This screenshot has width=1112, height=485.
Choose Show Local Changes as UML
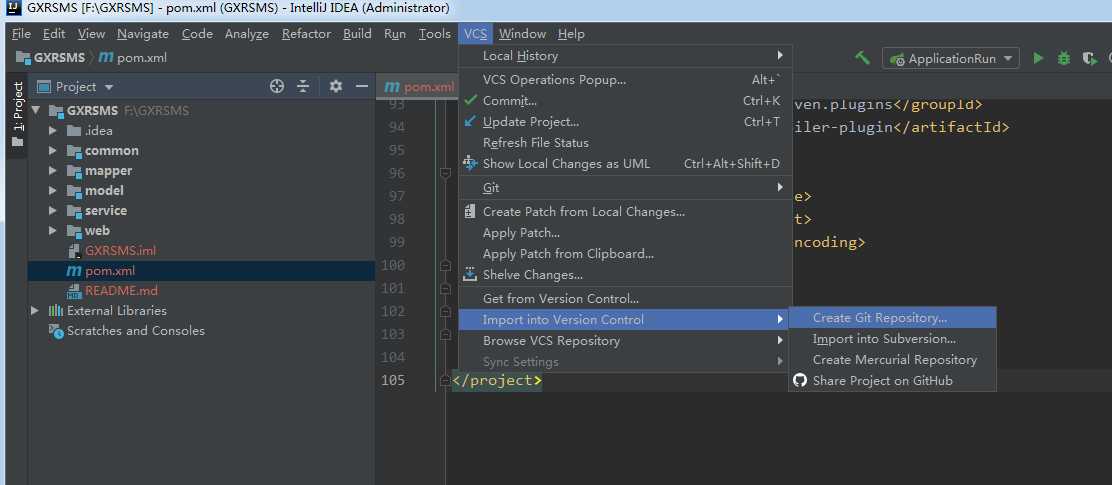coord(626,164)
